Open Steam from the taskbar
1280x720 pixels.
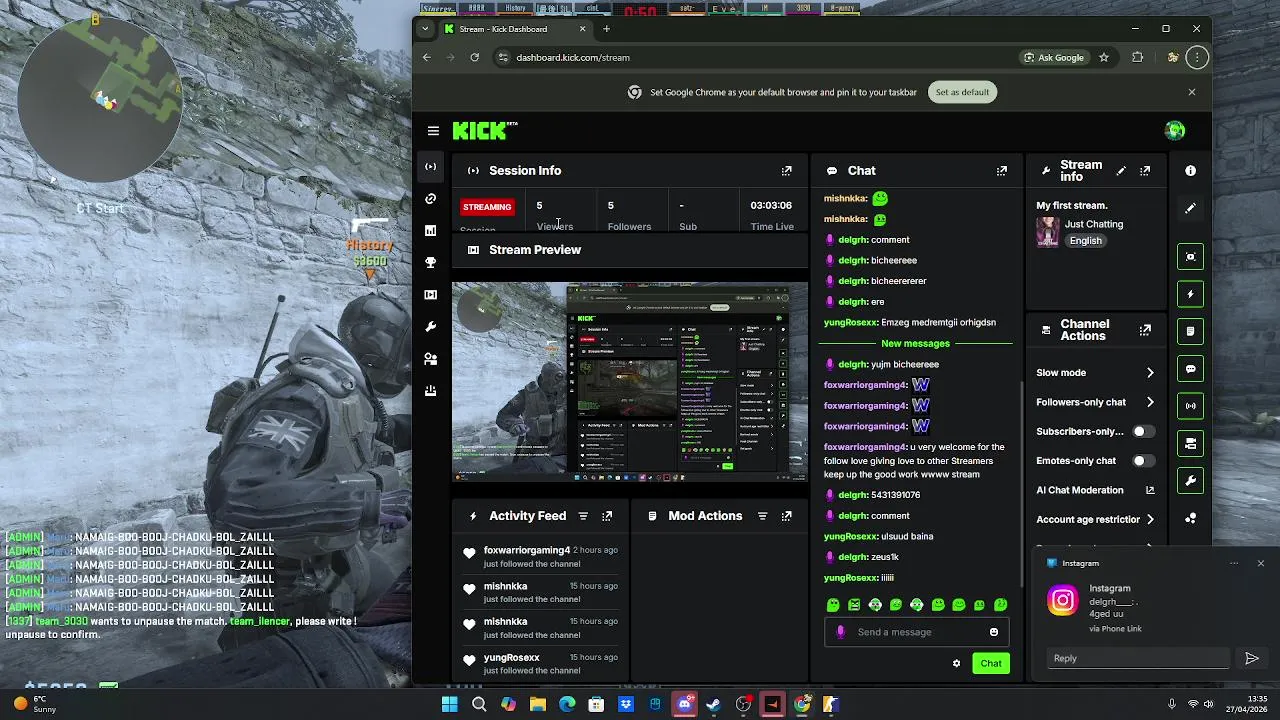coord(713,705)
